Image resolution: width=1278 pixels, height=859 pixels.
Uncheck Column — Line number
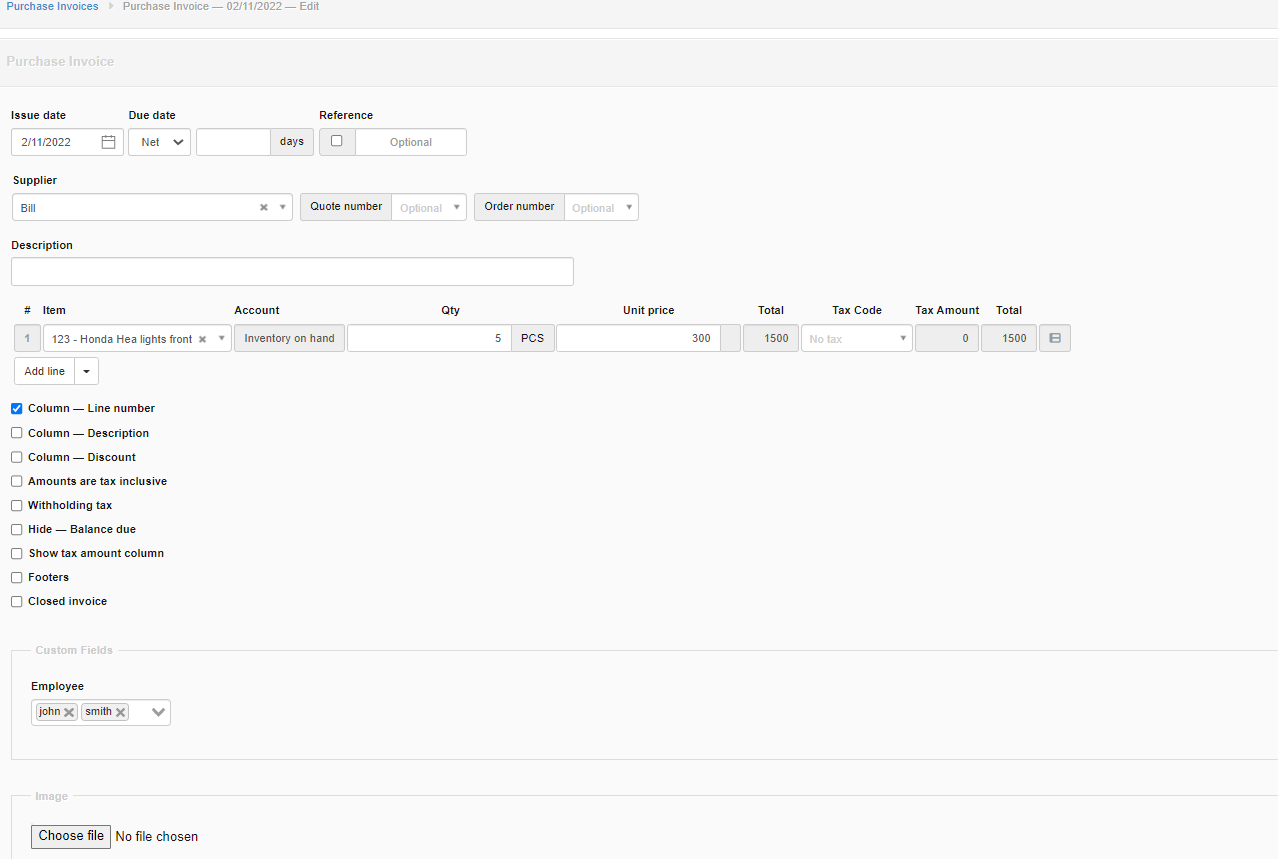coord(16,408)
